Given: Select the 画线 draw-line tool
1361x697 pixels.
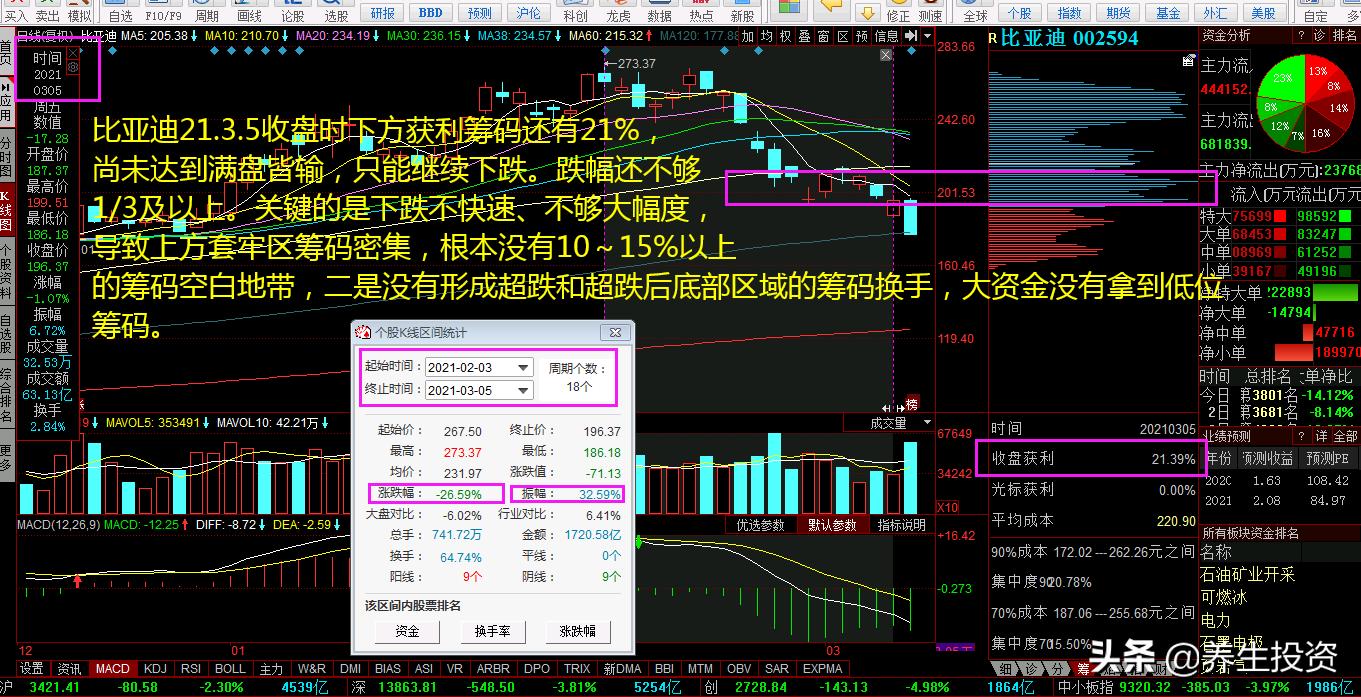Looking at the screenshot, I should (249, 11).
